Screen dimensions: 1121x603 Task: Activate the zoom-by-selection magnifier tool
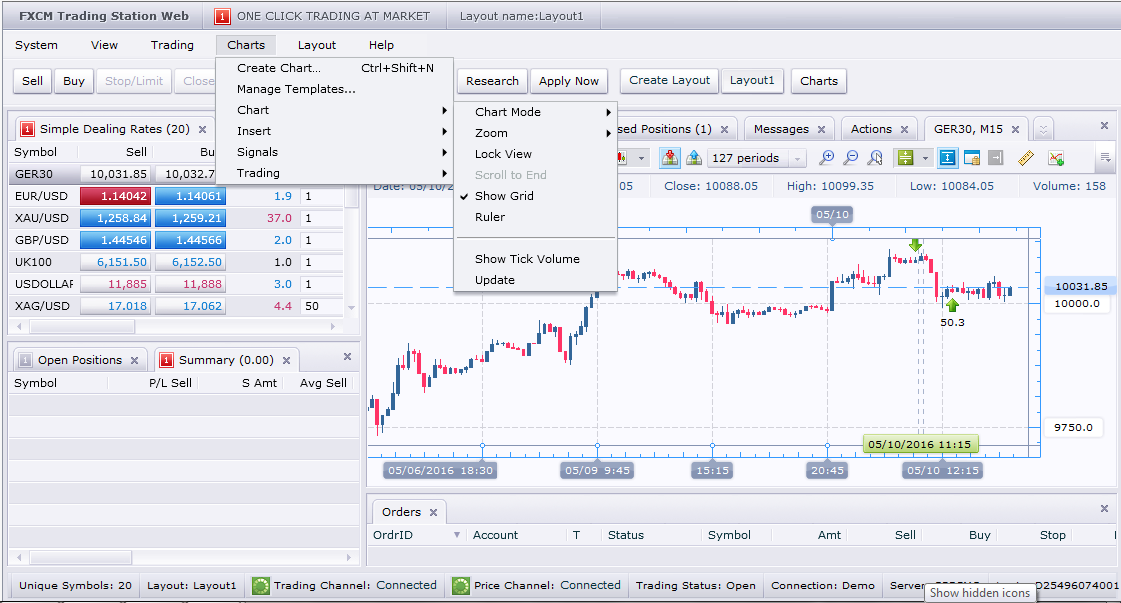coord(875,157)
